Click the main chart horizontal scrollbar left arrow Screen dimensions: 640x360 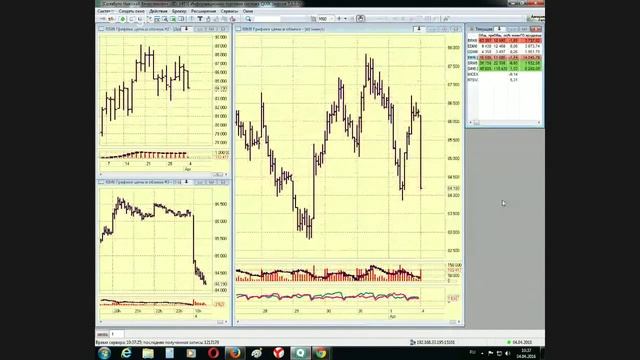click(238, 322)
